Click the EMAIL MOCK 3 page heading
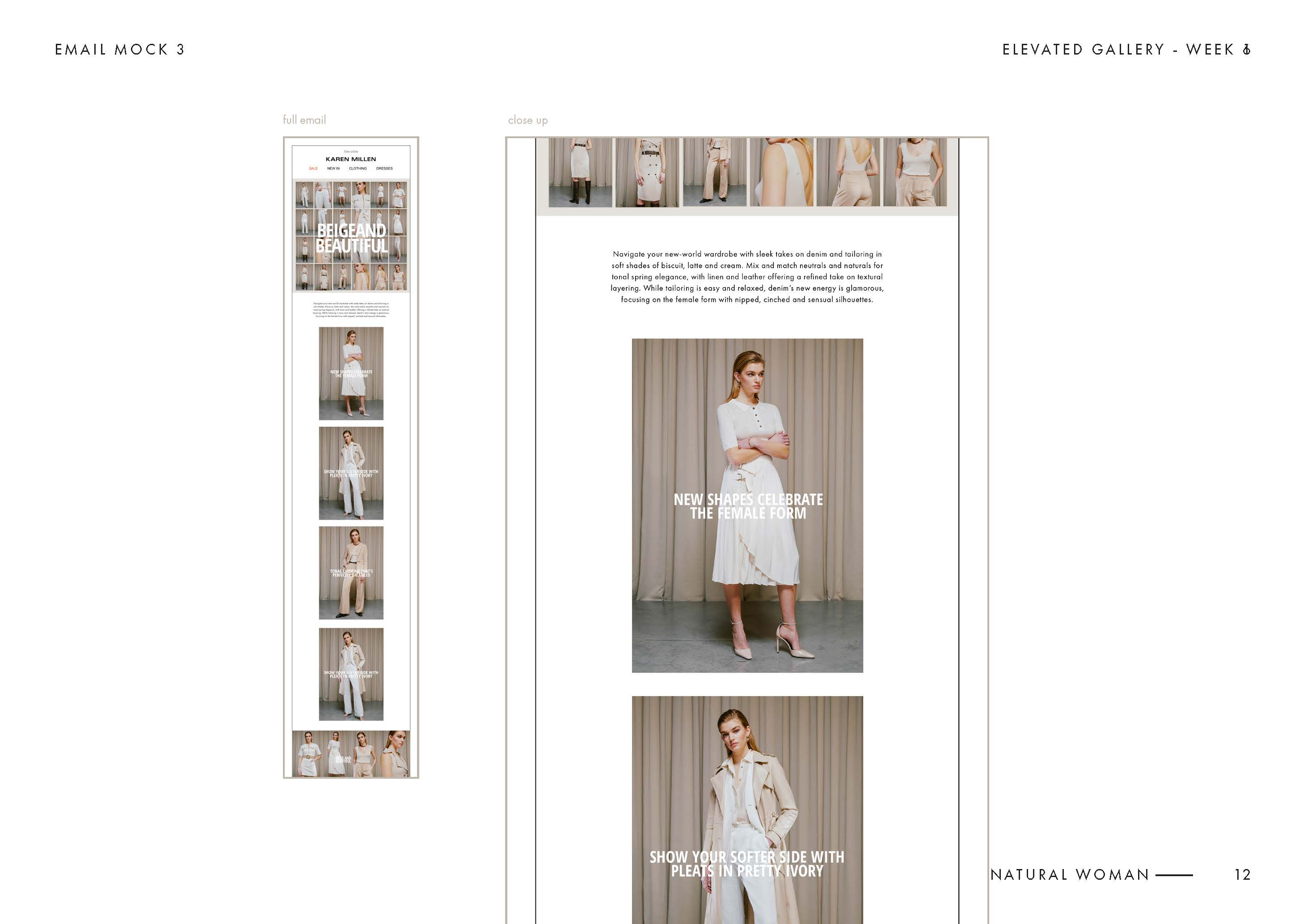This screenshot has height=924, width=1307. coord(119,50)
